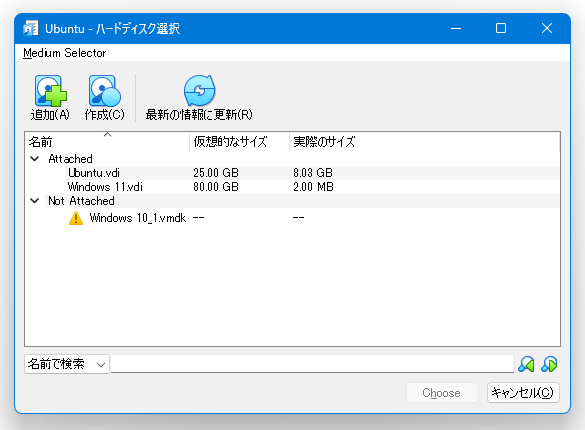Click the キャンセル(C) button

(x=523, y=393)
